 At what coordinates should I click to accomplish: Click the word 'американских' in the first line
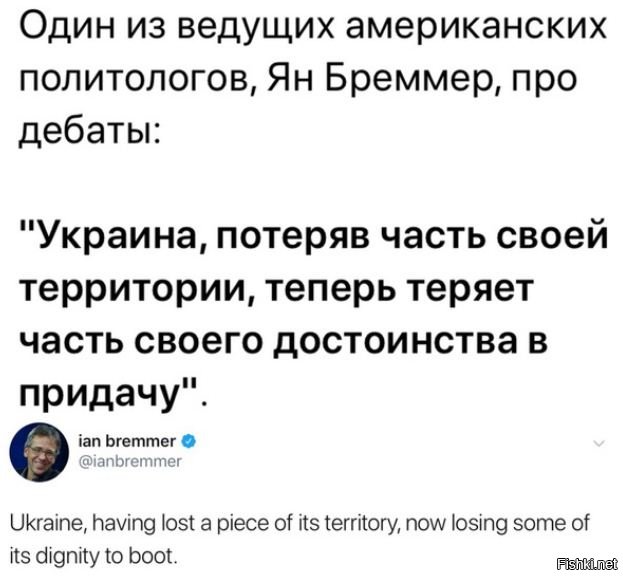(x=476, y=29)
